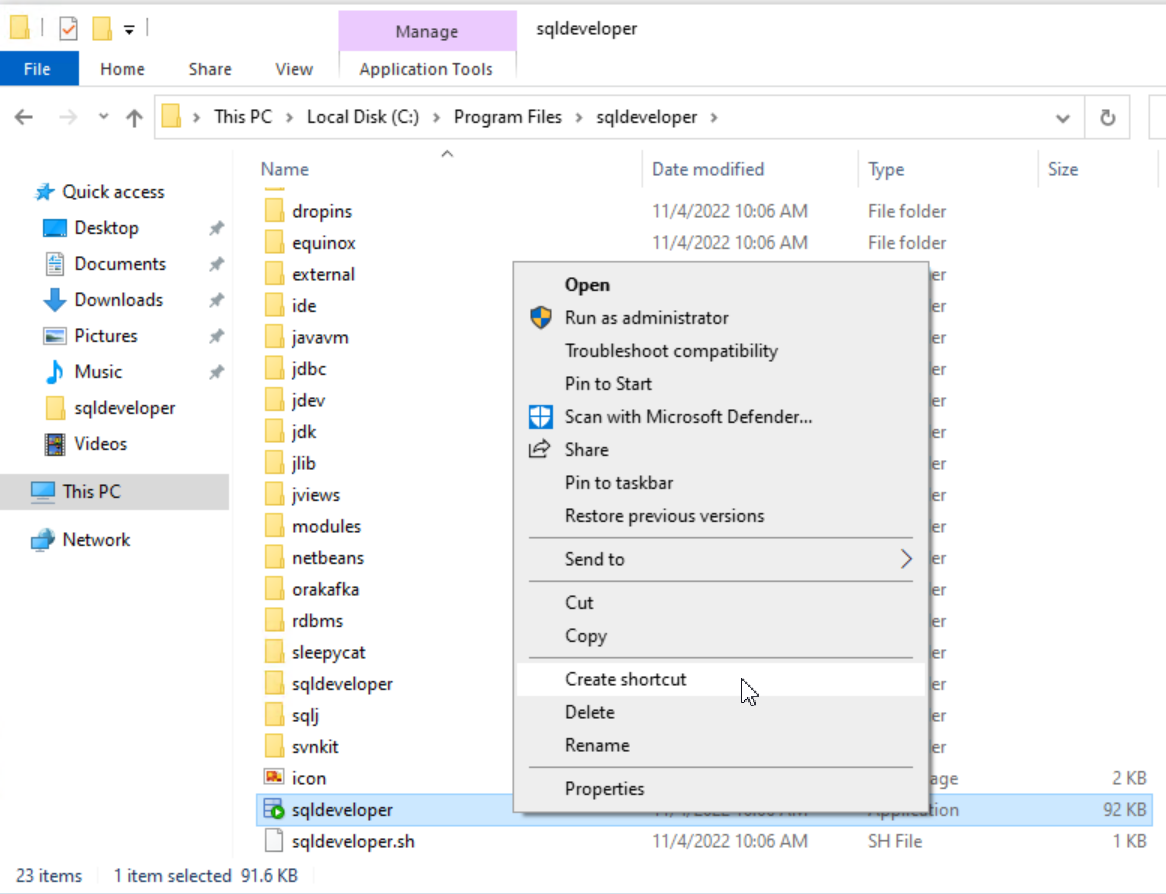Open Music in the navigation pane
This screenshot has width=1166, height=894.
(98, 372)
